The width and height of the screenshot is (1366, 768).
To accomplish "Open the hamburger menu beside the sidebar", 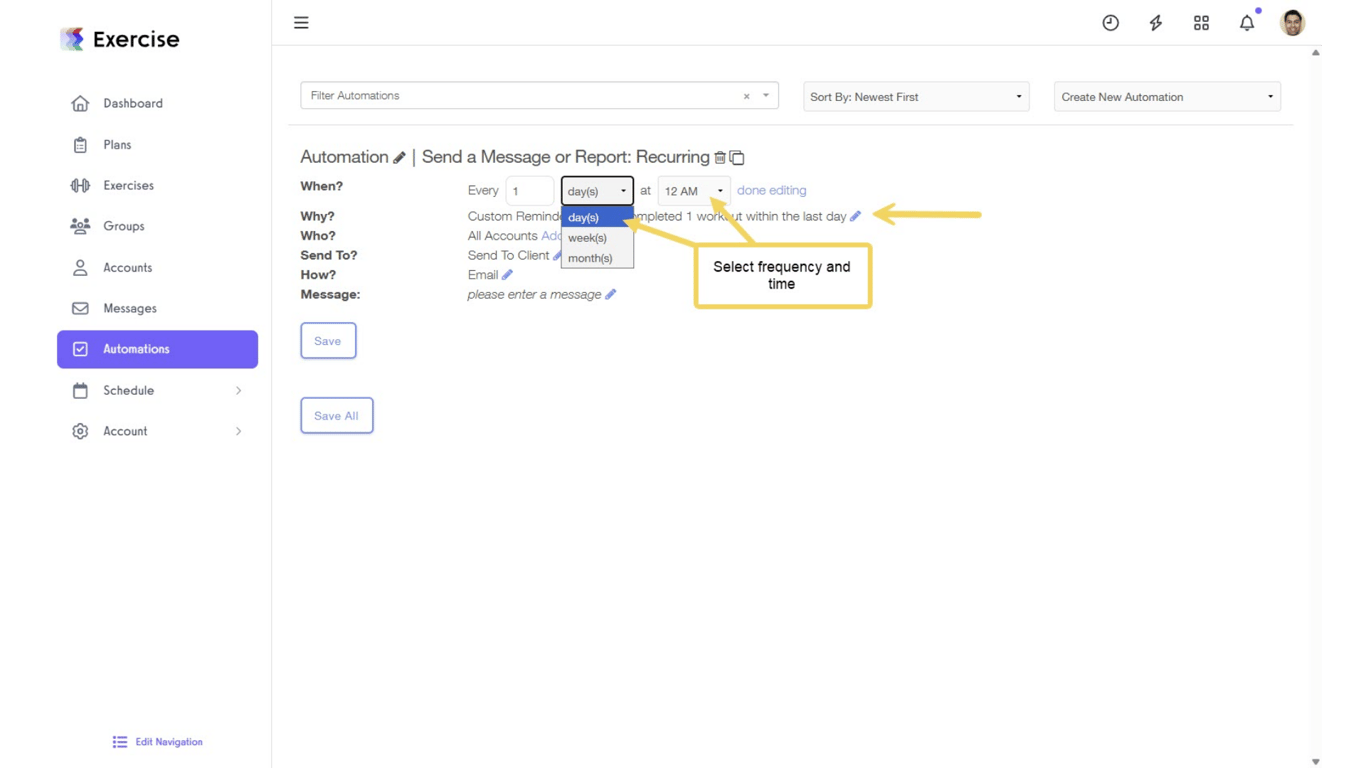I will point(301,22).
